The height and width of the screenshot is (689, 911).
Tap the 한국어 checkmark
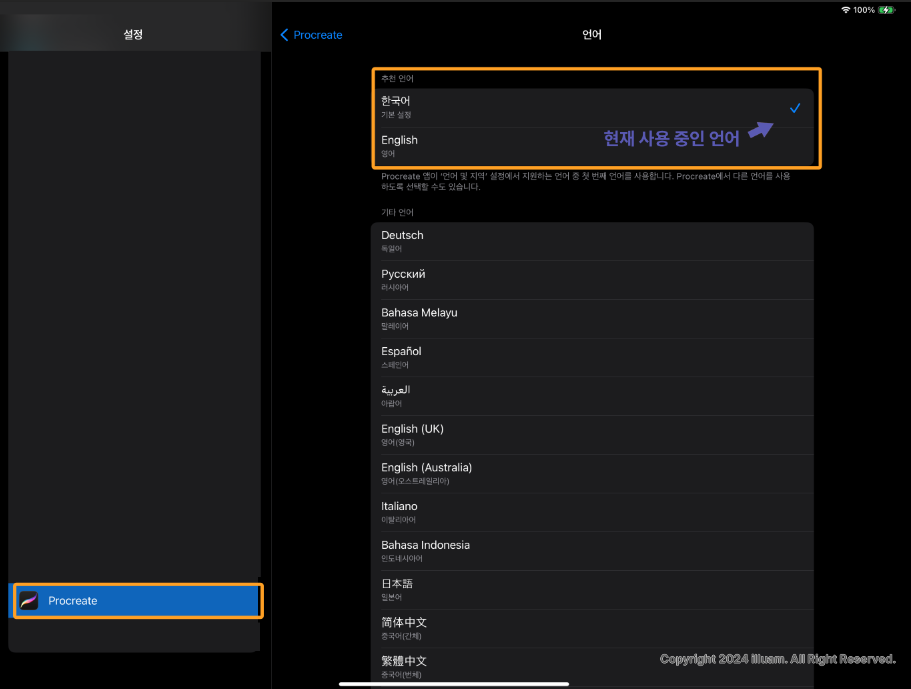pyautogui.click(x=795, y=108)
